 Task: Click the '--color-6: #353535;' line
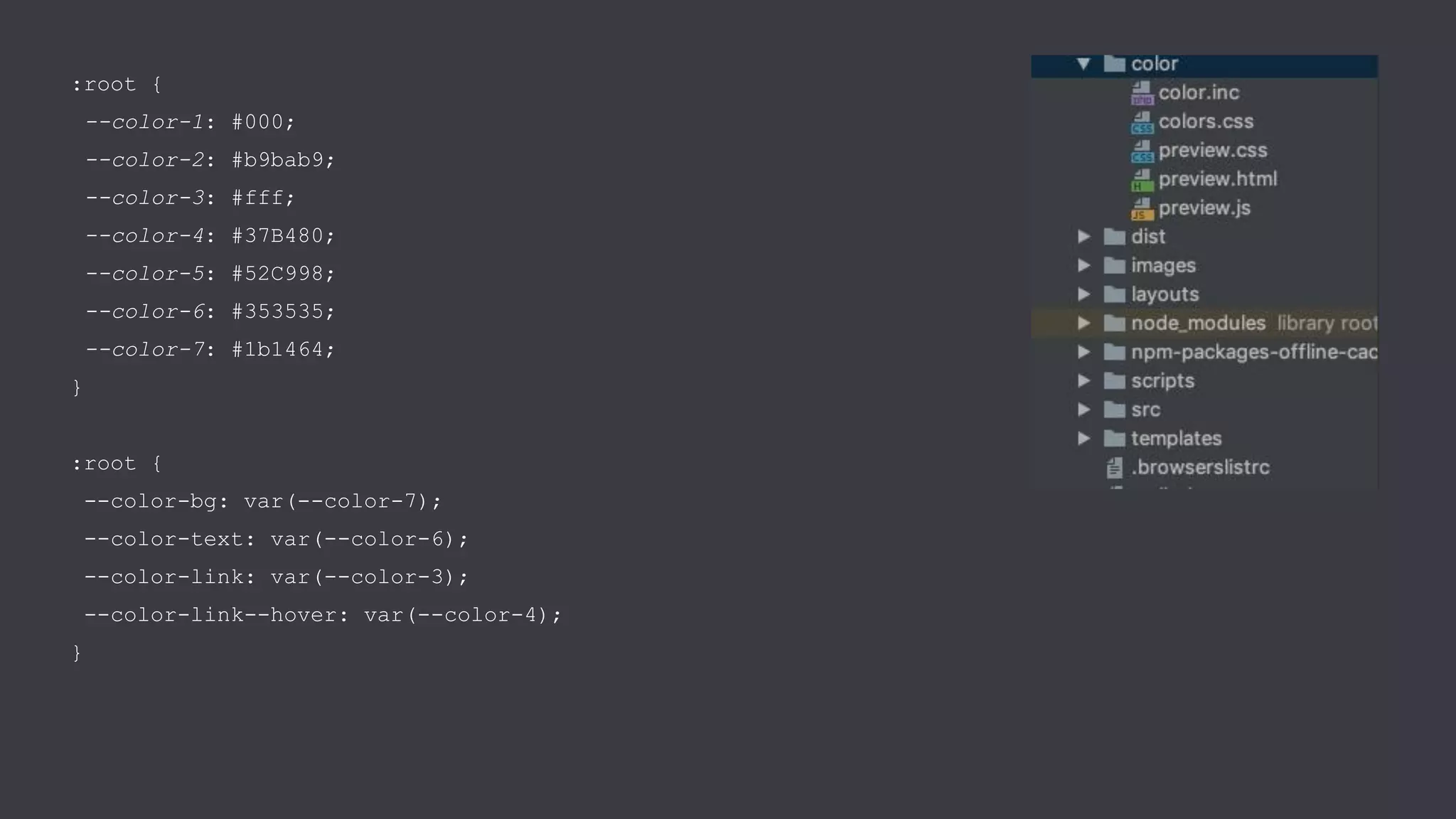[210, 311]
